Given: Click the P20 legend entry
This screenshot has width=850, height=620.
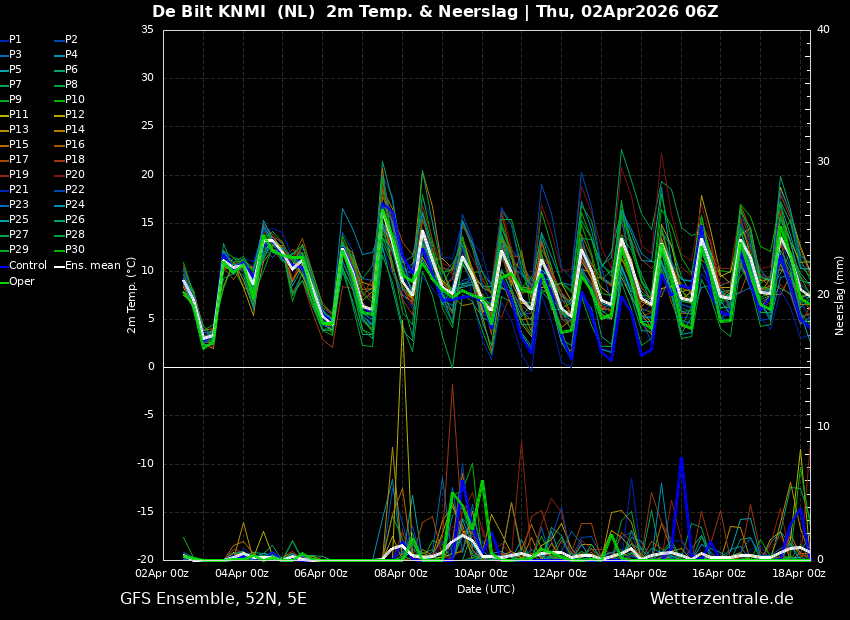Looking at the screenshot, I should coord(75,175).
